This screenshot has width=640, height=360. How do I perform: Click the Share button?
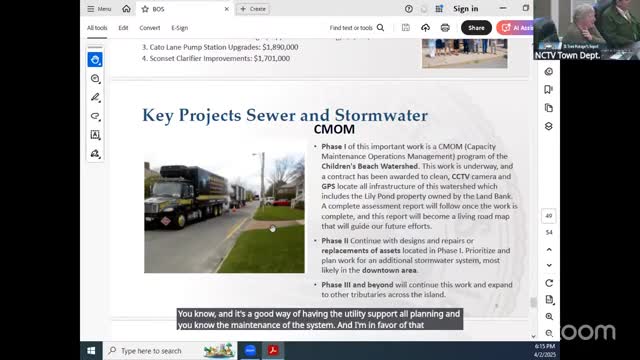click(476, 28)
